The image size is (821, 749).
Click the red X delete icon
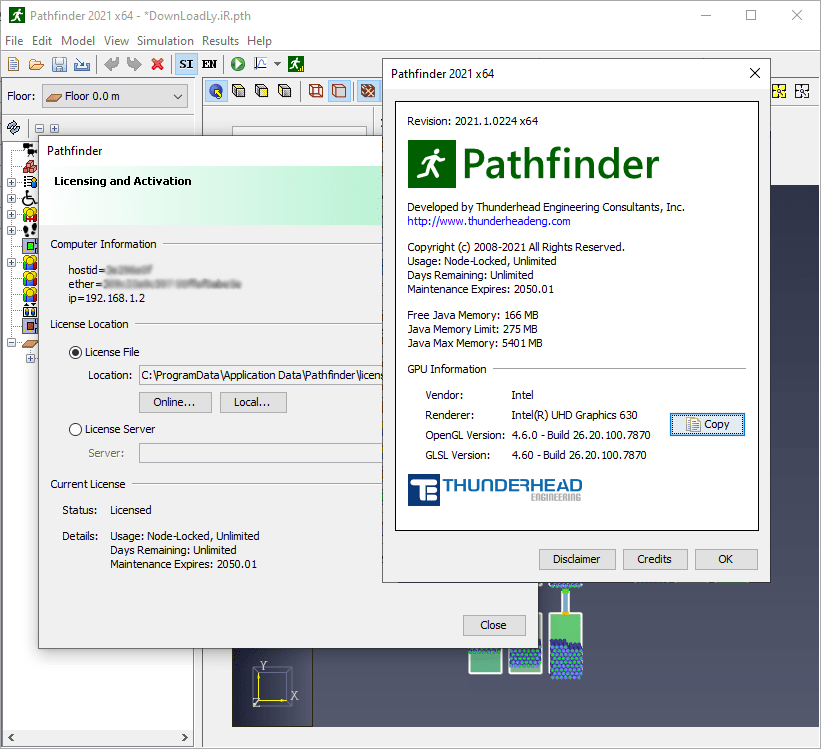coord(157,64)
